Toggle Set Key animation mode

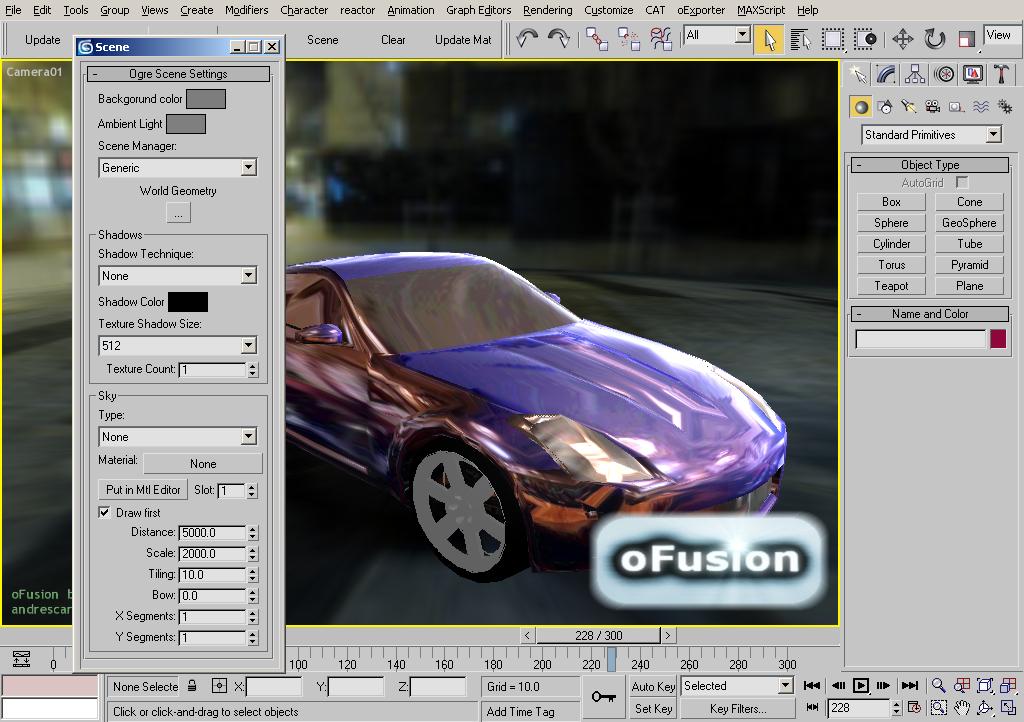click(x=653, y=708)
